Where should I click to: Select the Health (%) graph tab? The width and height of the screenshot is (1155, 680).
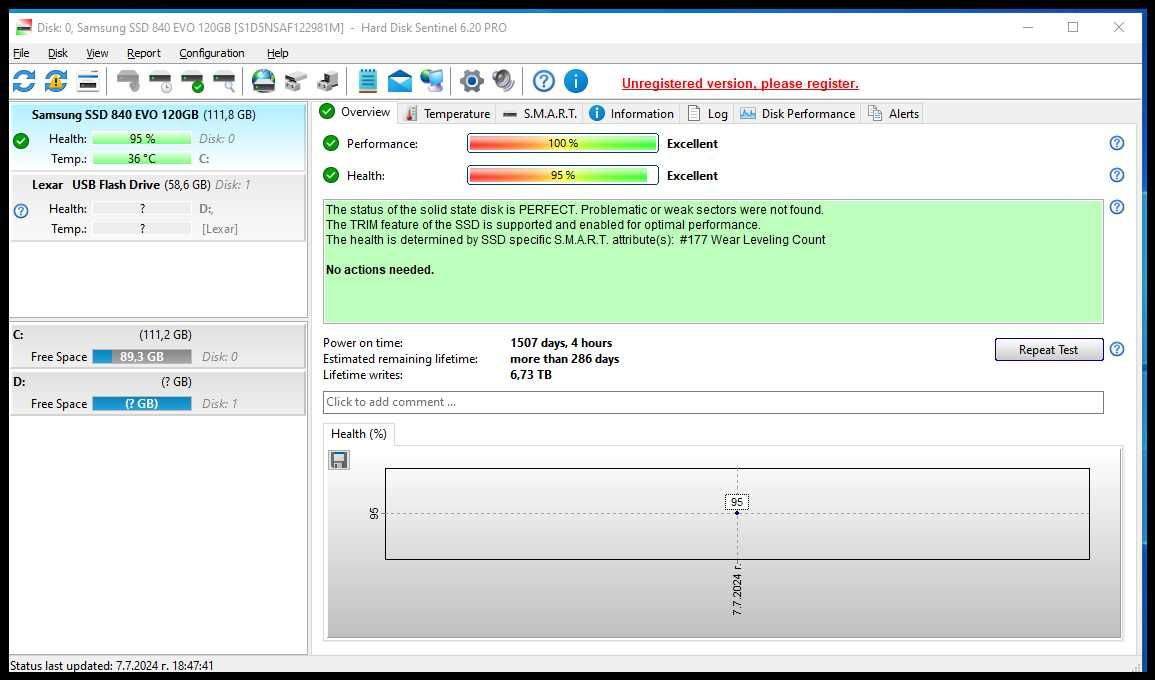[x=359, y=434]
